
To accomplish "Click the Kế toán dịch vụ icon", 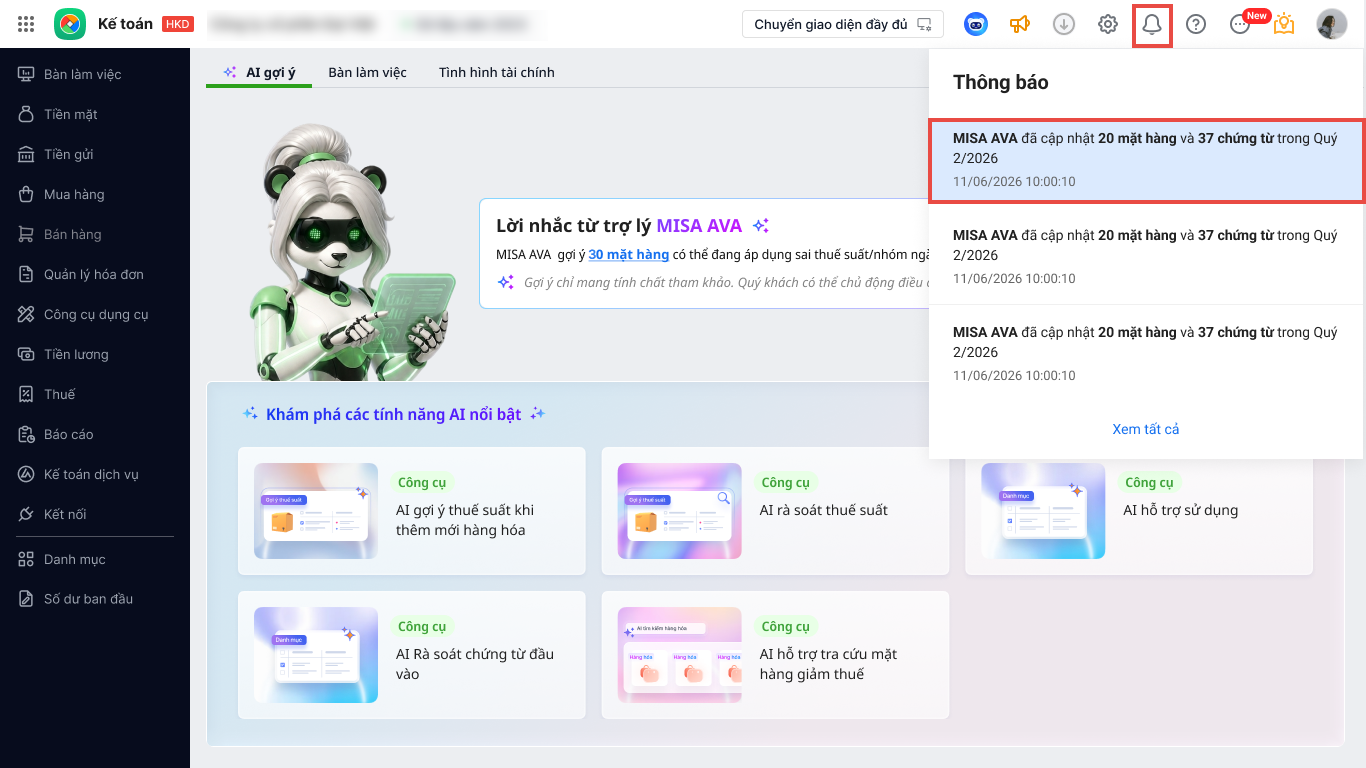I will click(26, 474).
